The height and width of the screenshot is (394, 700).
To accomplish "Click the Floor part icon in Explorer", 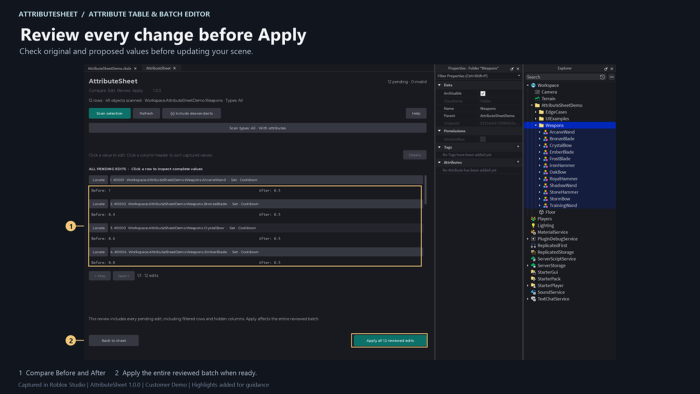I will [x=542, y=212].
